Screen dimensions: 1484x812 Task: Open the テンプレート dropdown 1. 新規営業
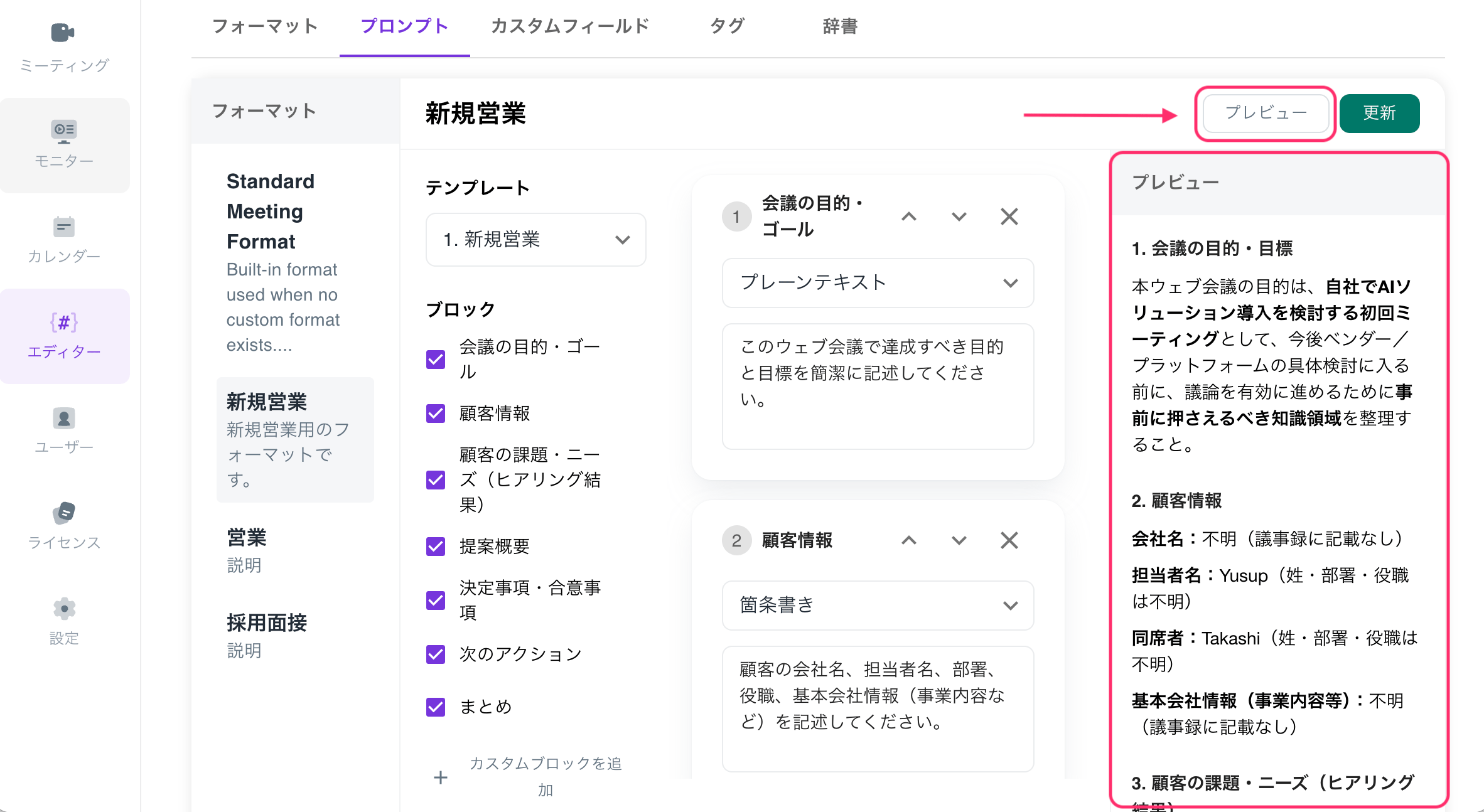(536, 240)
